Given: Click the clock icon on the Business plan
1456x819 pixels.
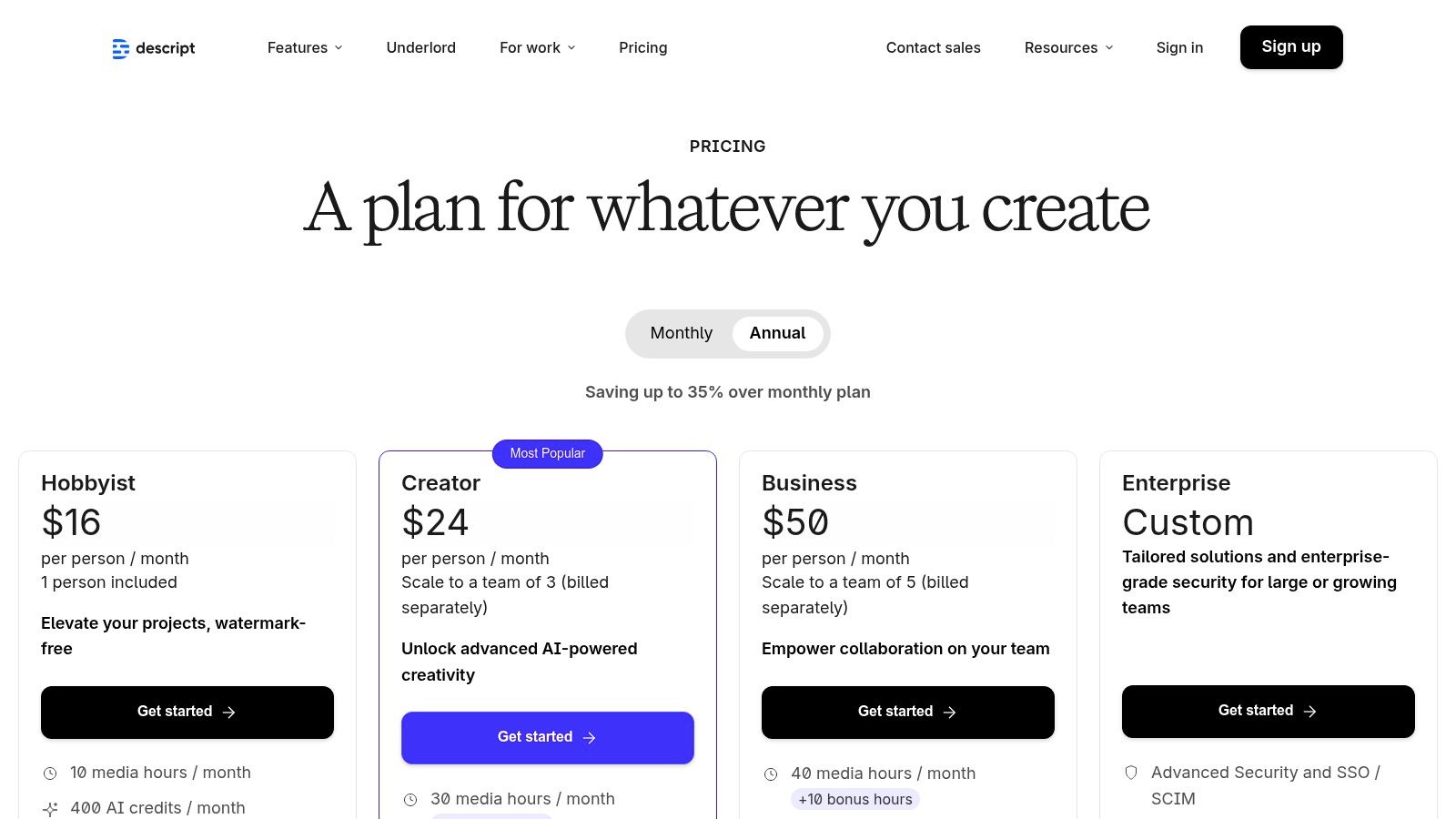Looking at the screenshot, I should click(x=771, y=773).
